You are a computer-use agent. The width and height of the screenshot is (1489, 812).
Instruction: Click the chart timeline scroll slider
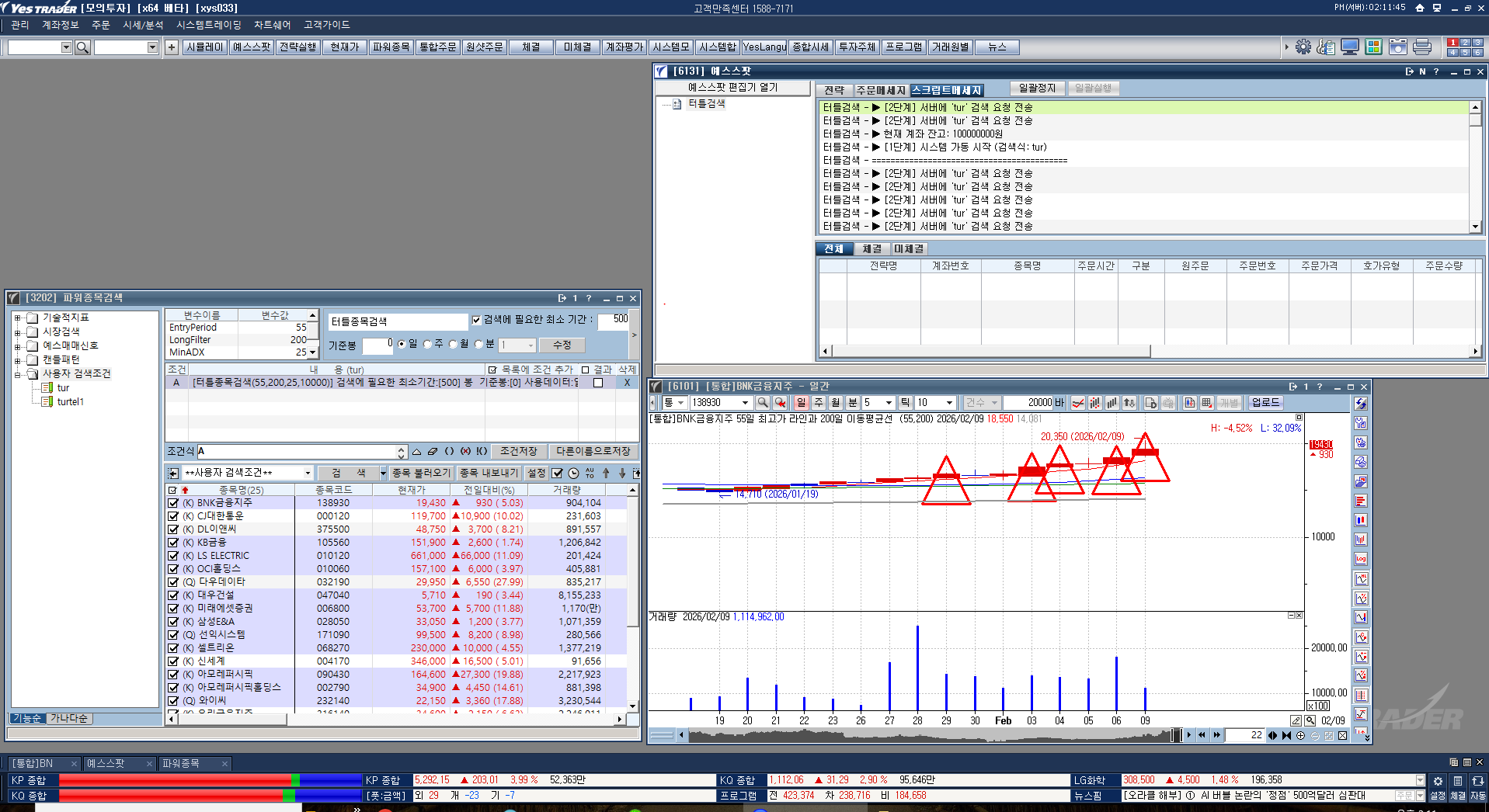pos(1176,735)
